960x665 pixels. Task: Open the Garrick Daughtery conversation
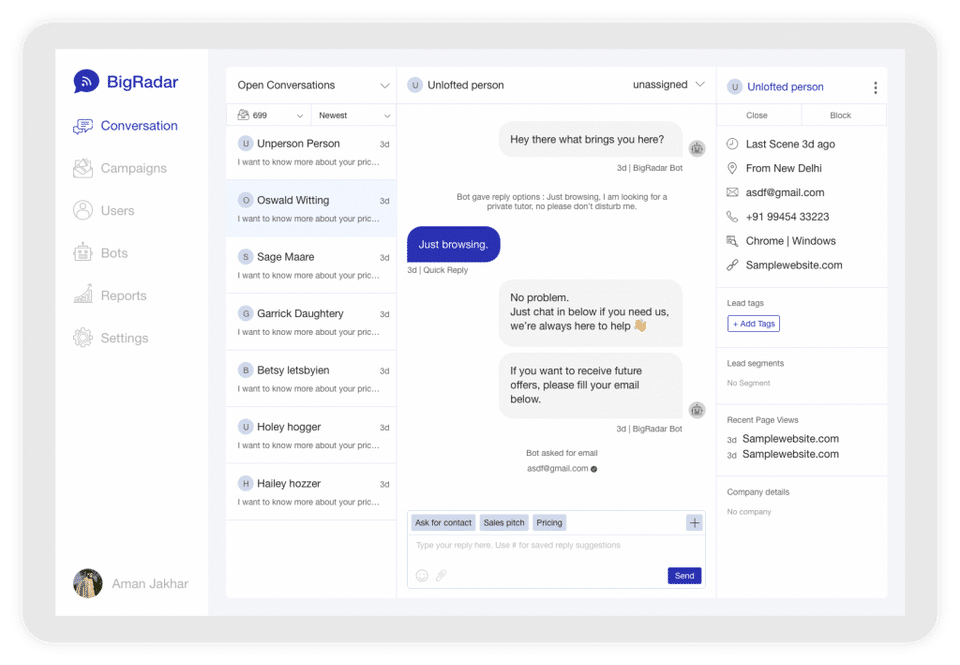click(311, 321)
